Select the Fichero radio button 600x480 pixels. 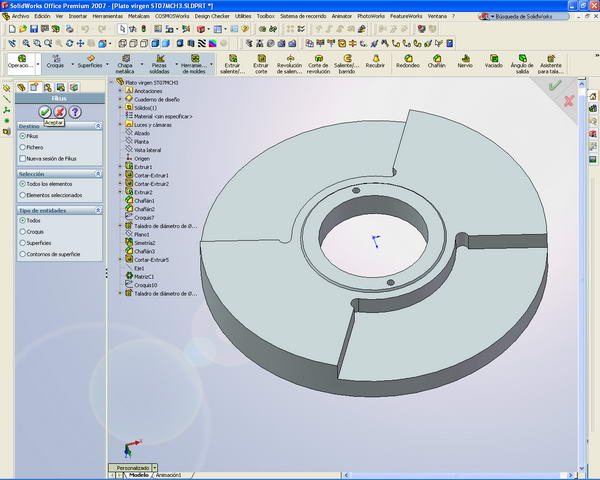[x=23, y=147]
